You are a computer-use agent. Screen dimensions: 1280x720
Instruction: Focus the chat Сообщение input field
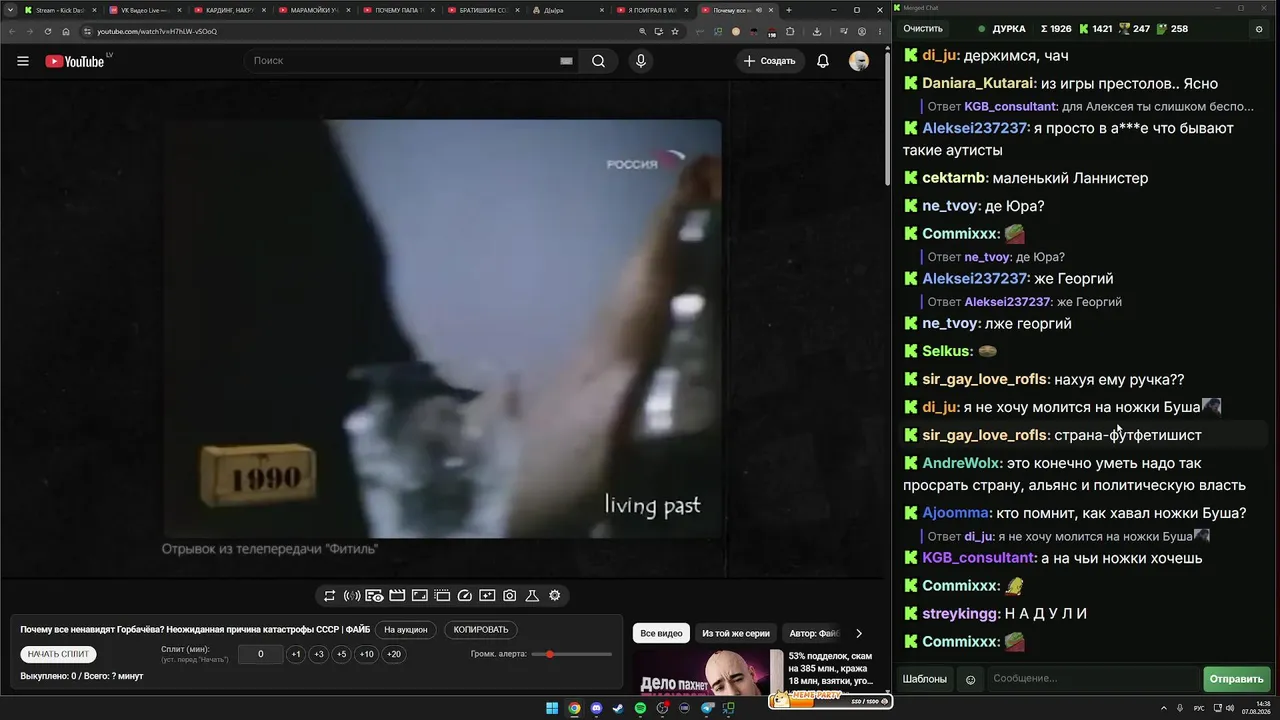[1093, 680]
